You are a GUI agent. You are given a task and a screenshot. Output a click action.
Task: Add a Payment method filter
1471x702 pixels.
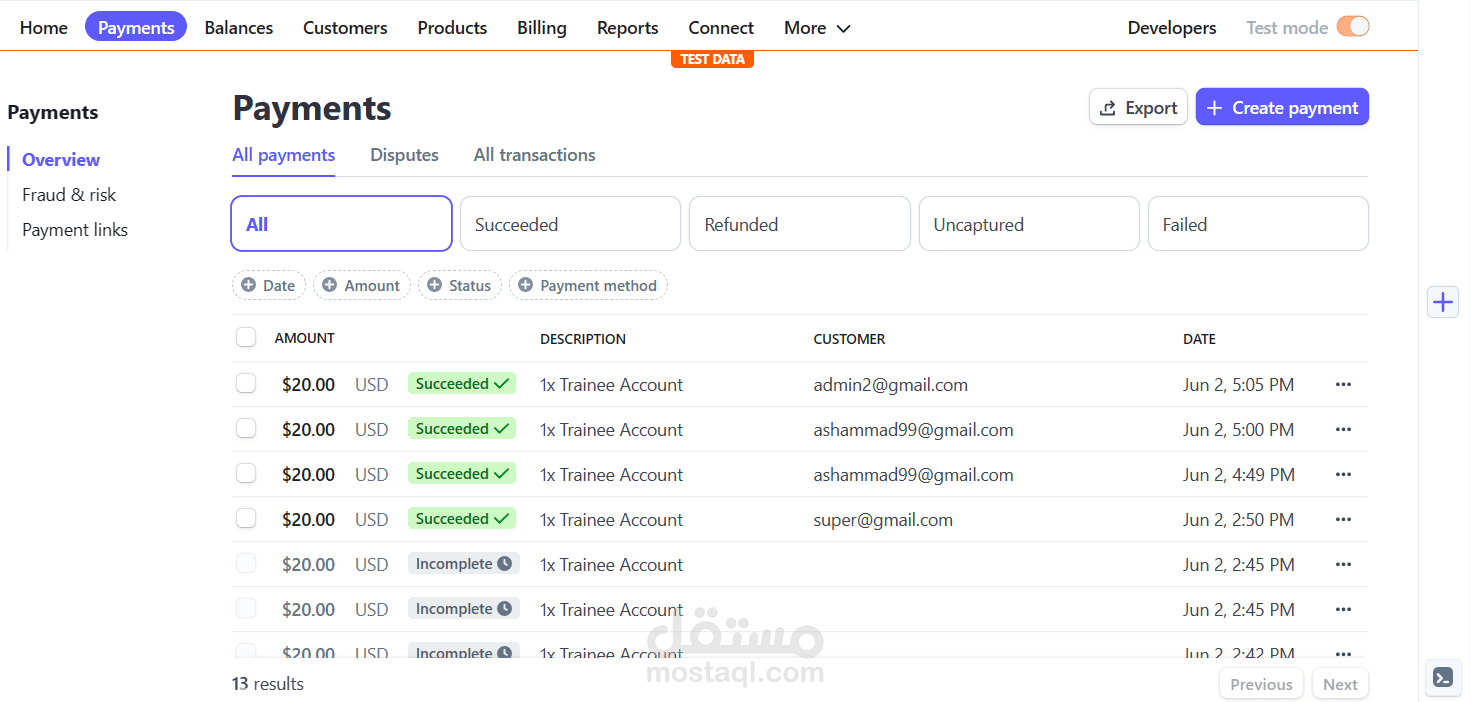(588, 286)
